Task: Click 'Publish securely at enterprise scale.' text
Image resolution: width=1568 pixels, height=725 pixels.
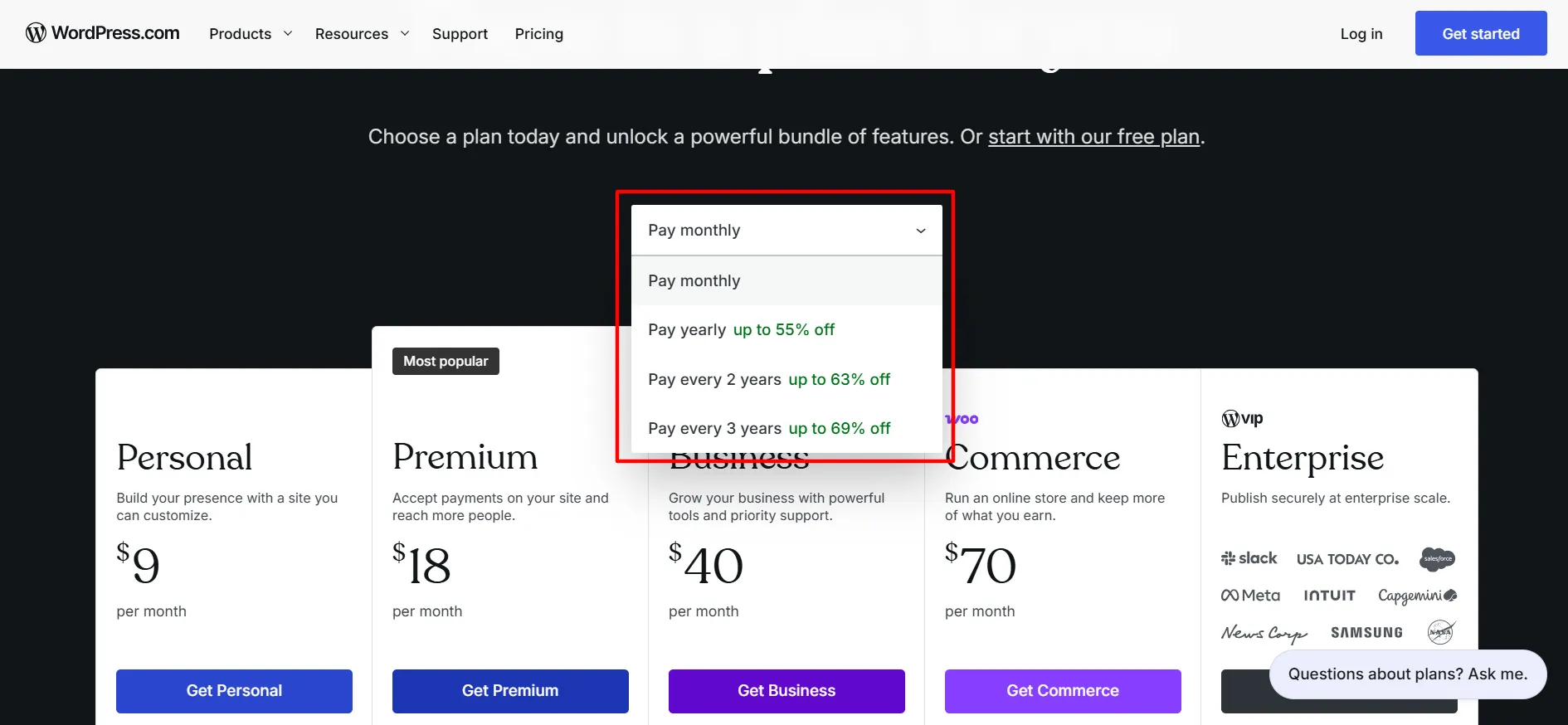Action: point(1336,499)
